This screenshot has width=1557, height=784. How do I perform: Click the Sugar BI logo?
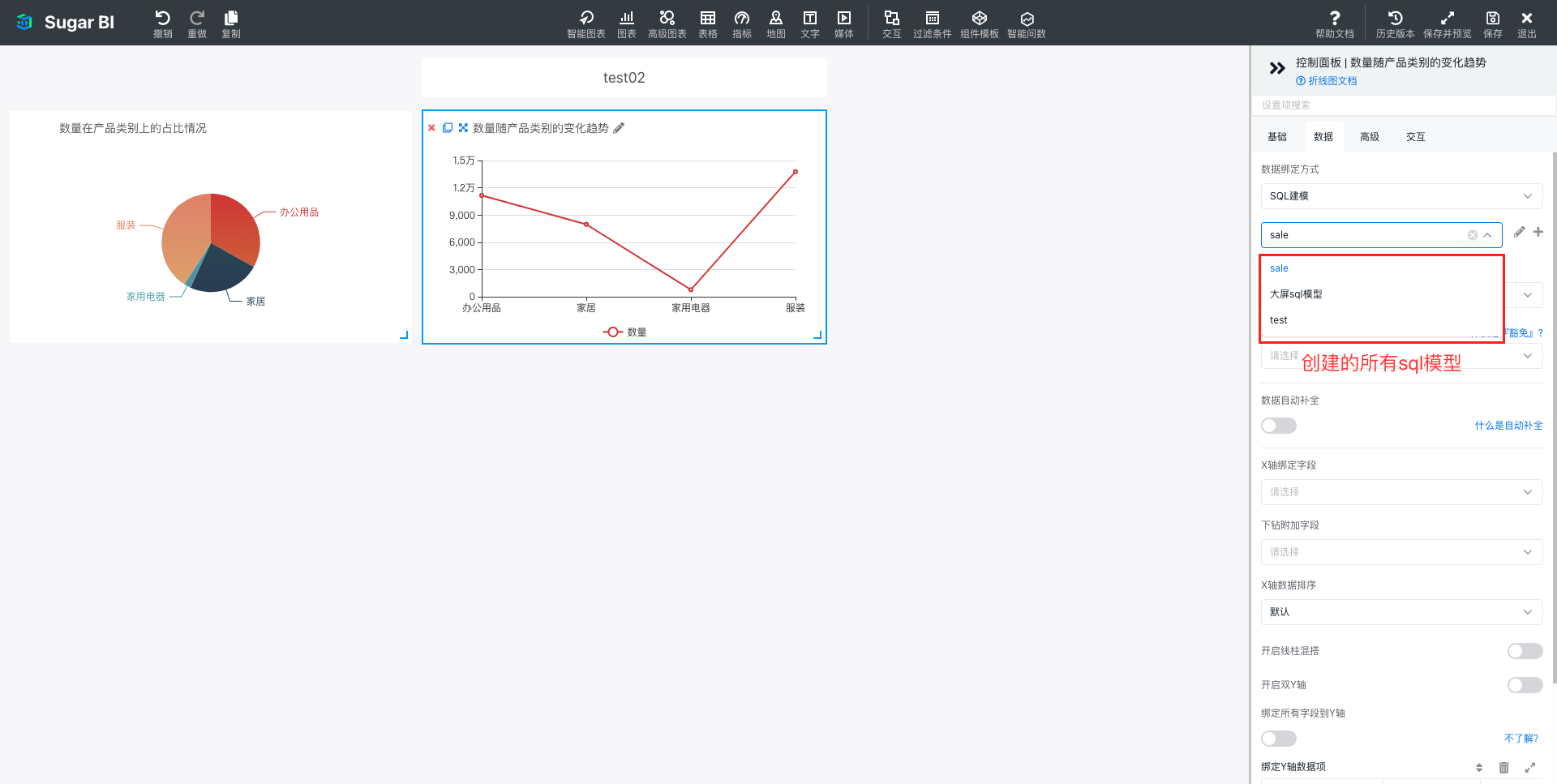pyautogui.click(x=66, y=23)
